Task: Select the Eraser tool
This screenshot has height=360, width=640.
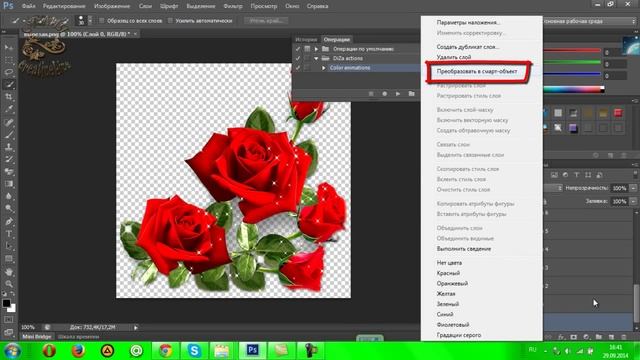Action: tap(9, 171)
